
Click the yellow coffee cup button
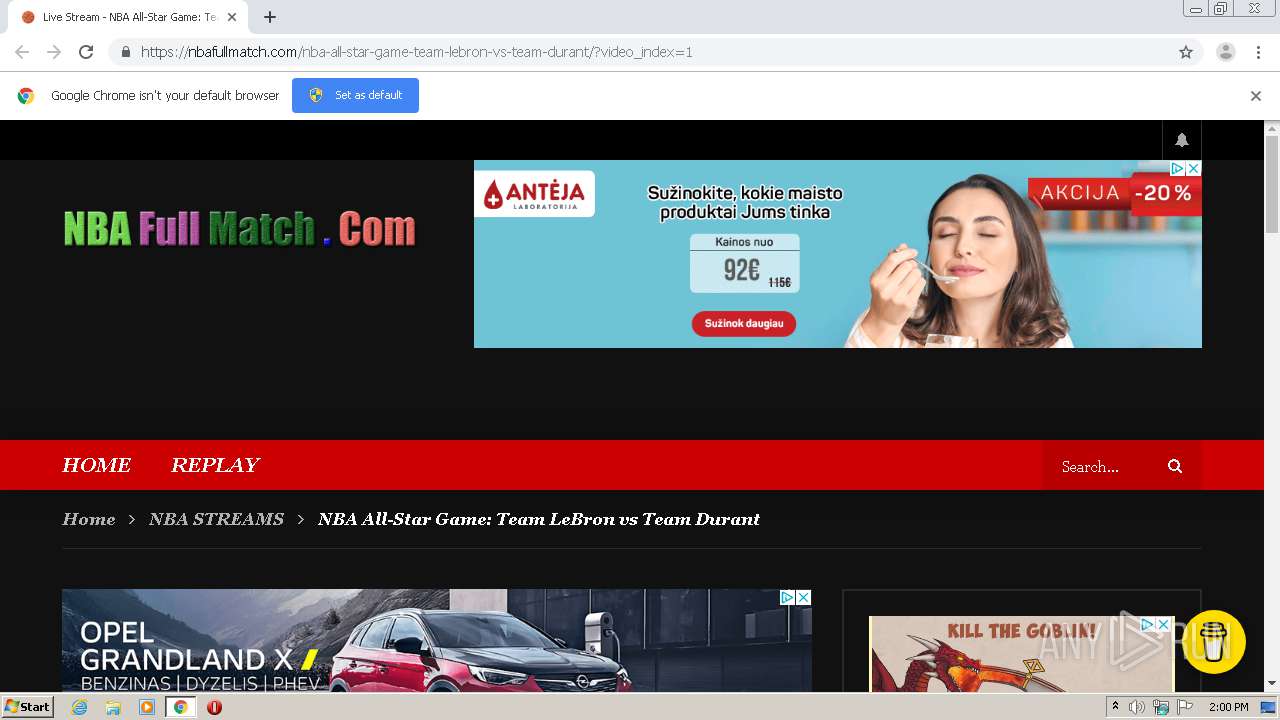[x=1214, y=642]
